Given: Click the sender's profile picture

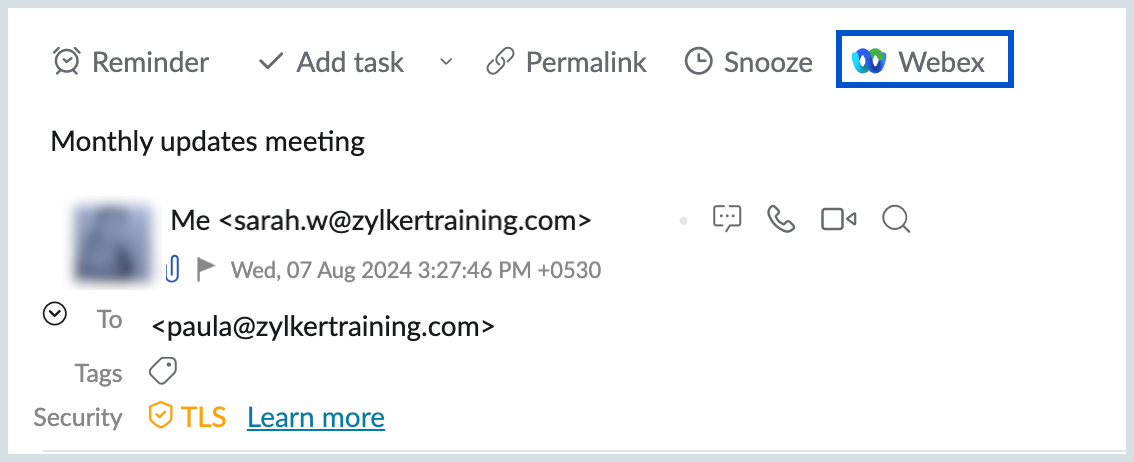Looking at the screenshot, I should coord(113,242).
